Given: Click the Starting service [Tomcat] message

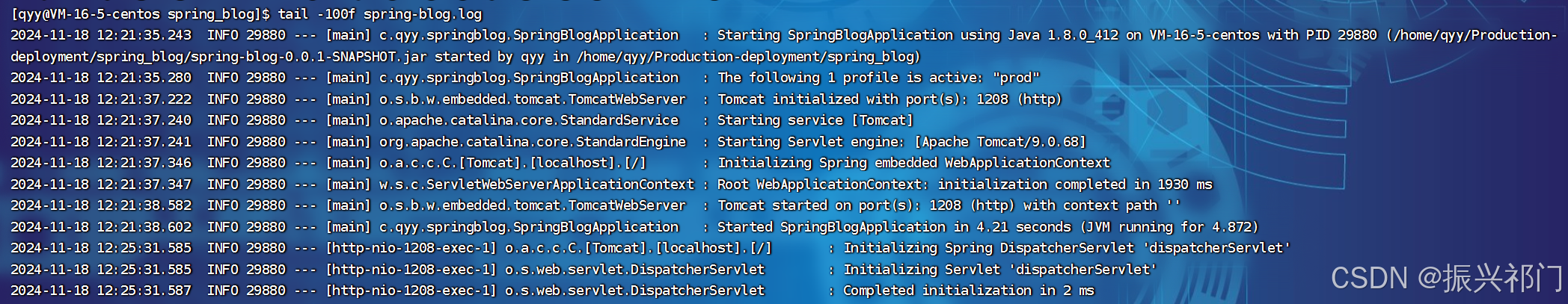Looking at the screenshot, I should point(815,120).
